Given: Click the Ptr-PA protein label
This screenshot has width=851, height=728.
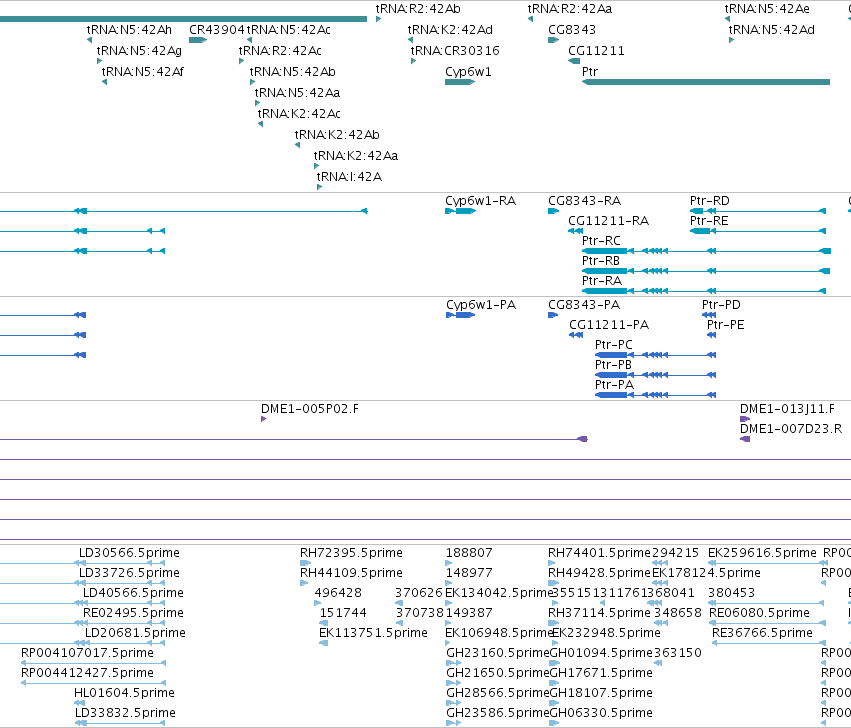Looking at the screenshot, I should point(614,385).
